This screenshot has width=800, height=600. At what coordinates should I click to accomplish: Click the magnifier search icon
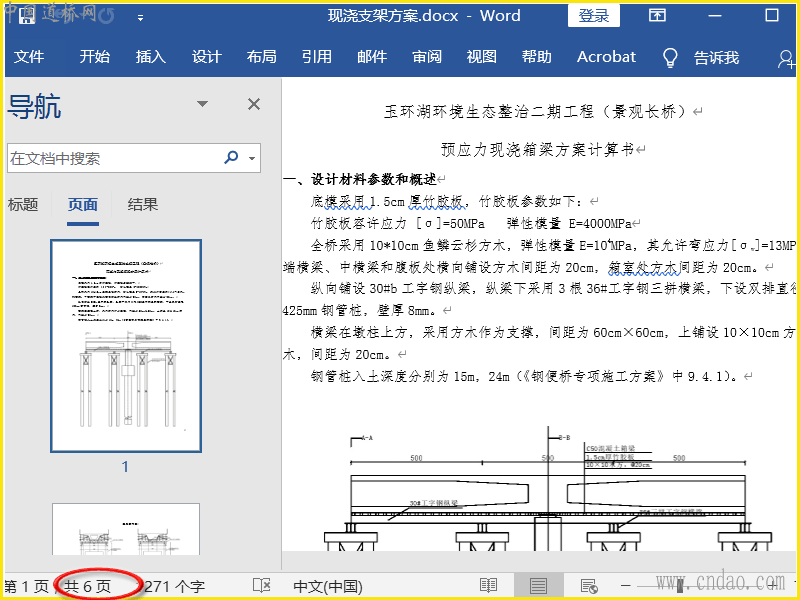(x=232, y=158)
